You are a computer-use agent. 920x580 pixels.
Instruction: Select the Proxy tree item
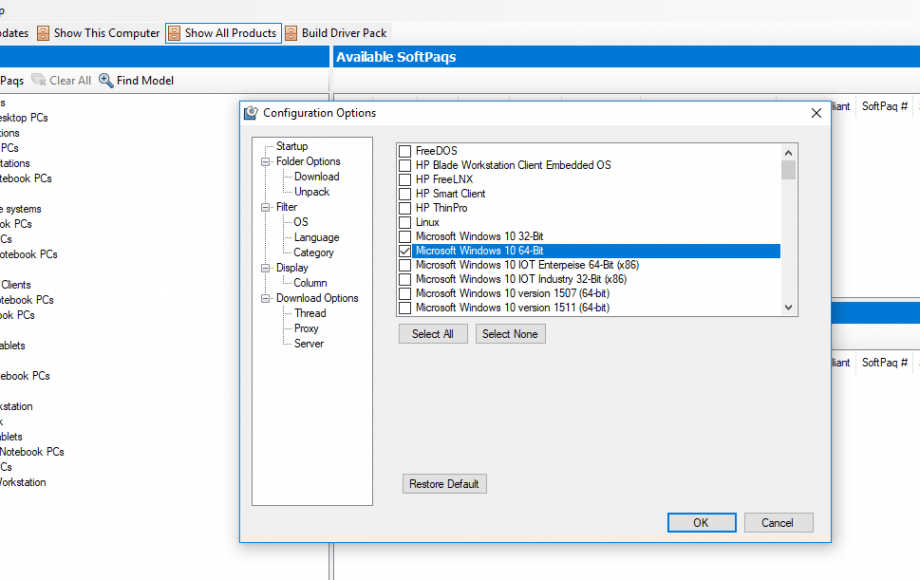(x=306, y=328)
